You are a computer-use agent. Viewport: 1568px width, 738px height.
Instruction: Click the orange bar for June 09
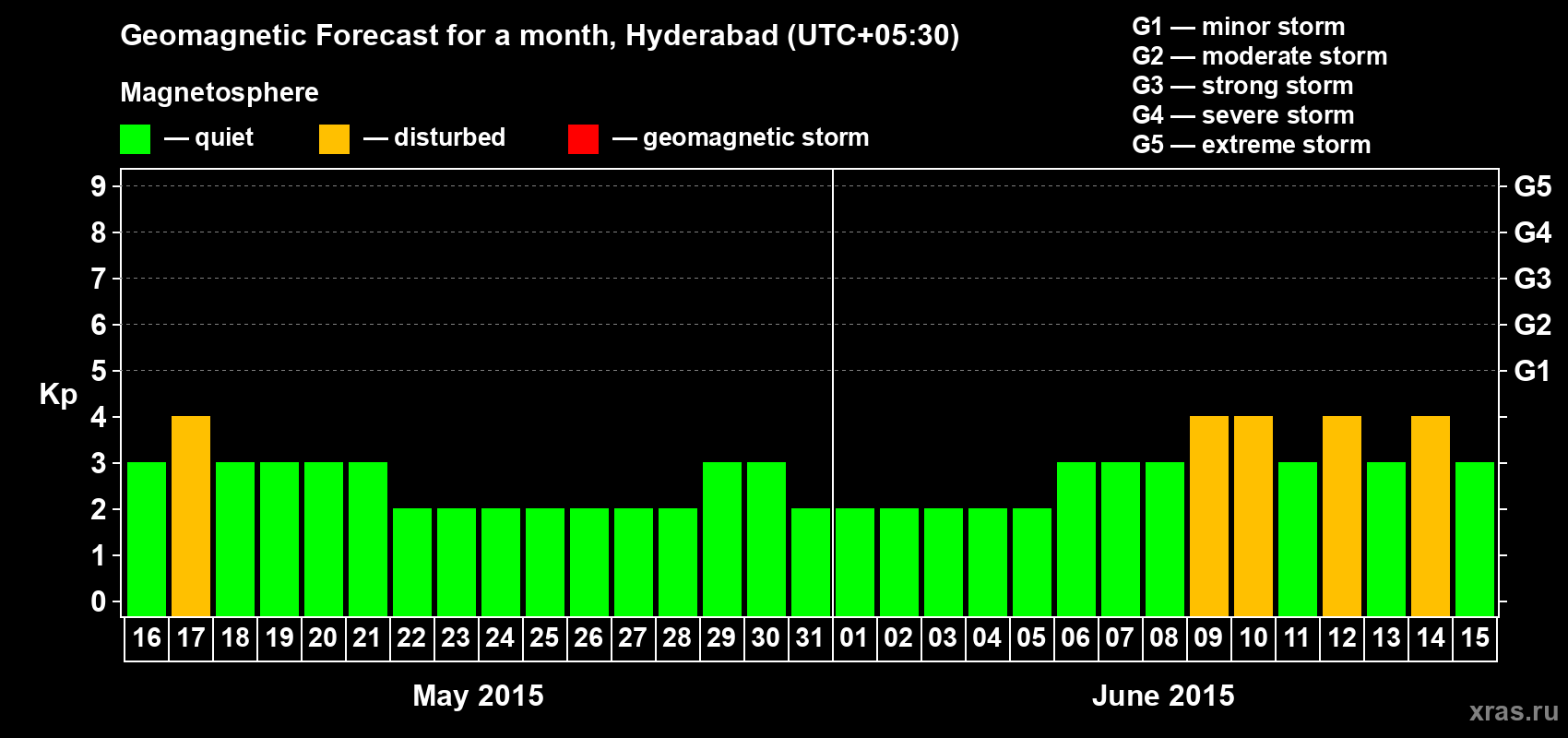pyautogui.click(x=1209, y=516)
